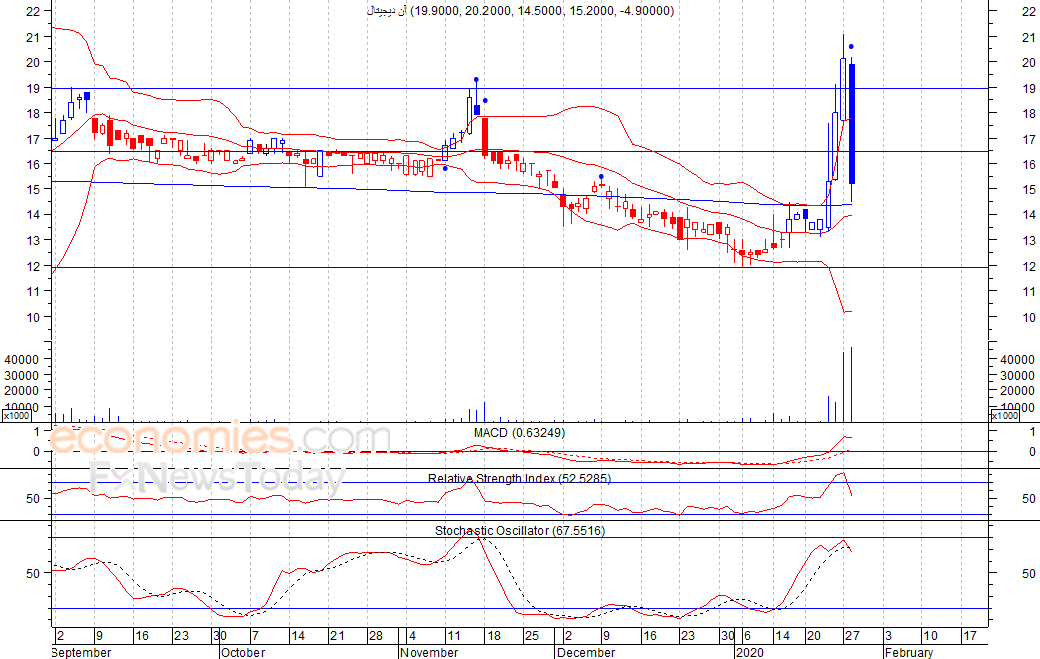Screen dimensions: 1040x659
Task: Click the tallest blue volume bar at January 27
Action: click(852, 385)
